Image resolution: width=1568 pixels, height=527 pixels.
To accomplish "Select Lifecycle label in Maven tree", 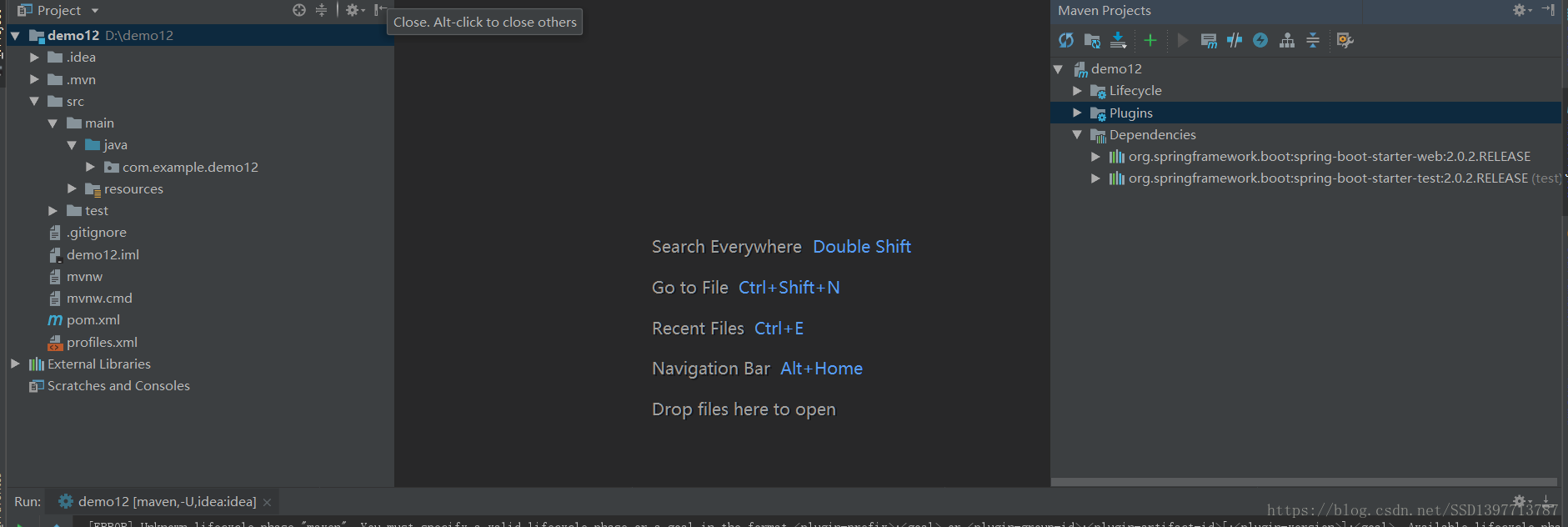I will [x=1135, y=91].
